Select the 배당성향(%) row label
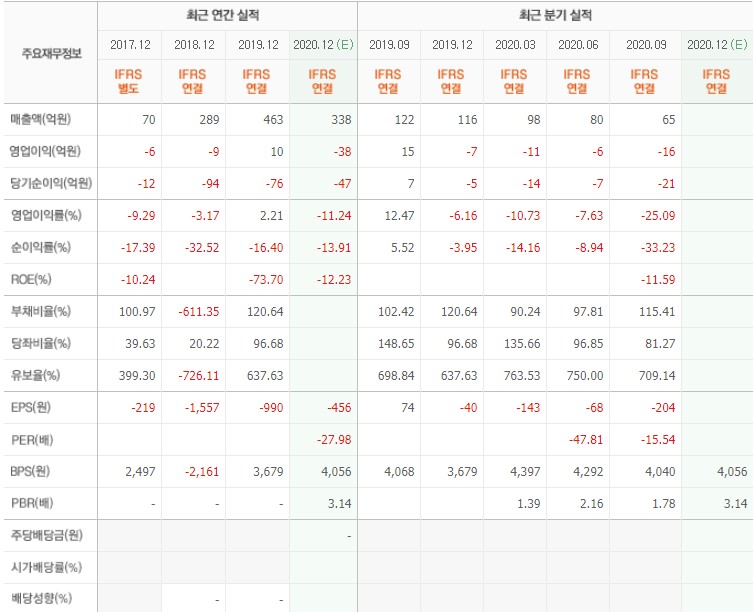 41,599
